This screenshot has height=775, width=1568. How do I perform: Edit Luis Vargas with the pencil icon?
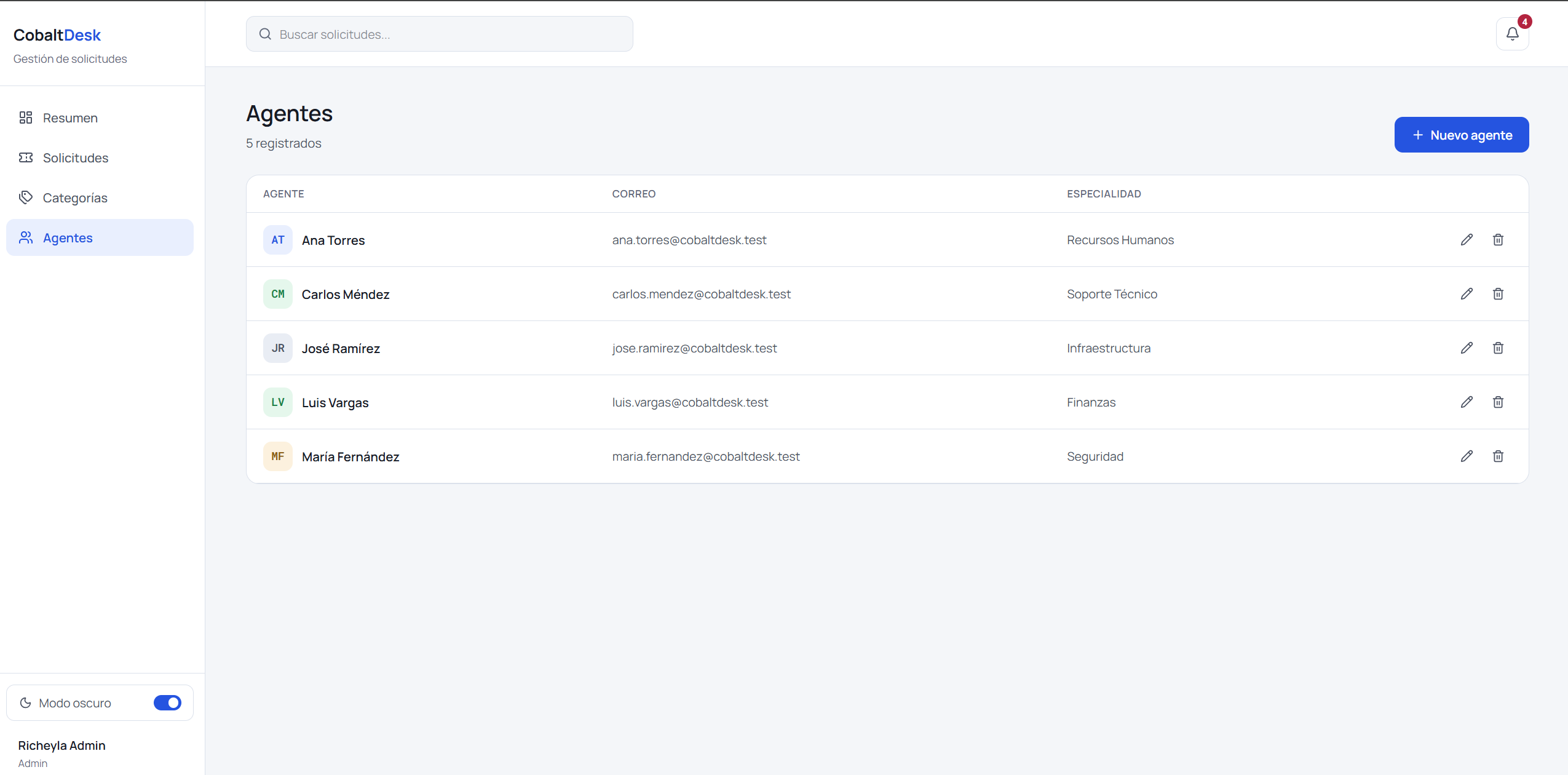[1467, 402]
